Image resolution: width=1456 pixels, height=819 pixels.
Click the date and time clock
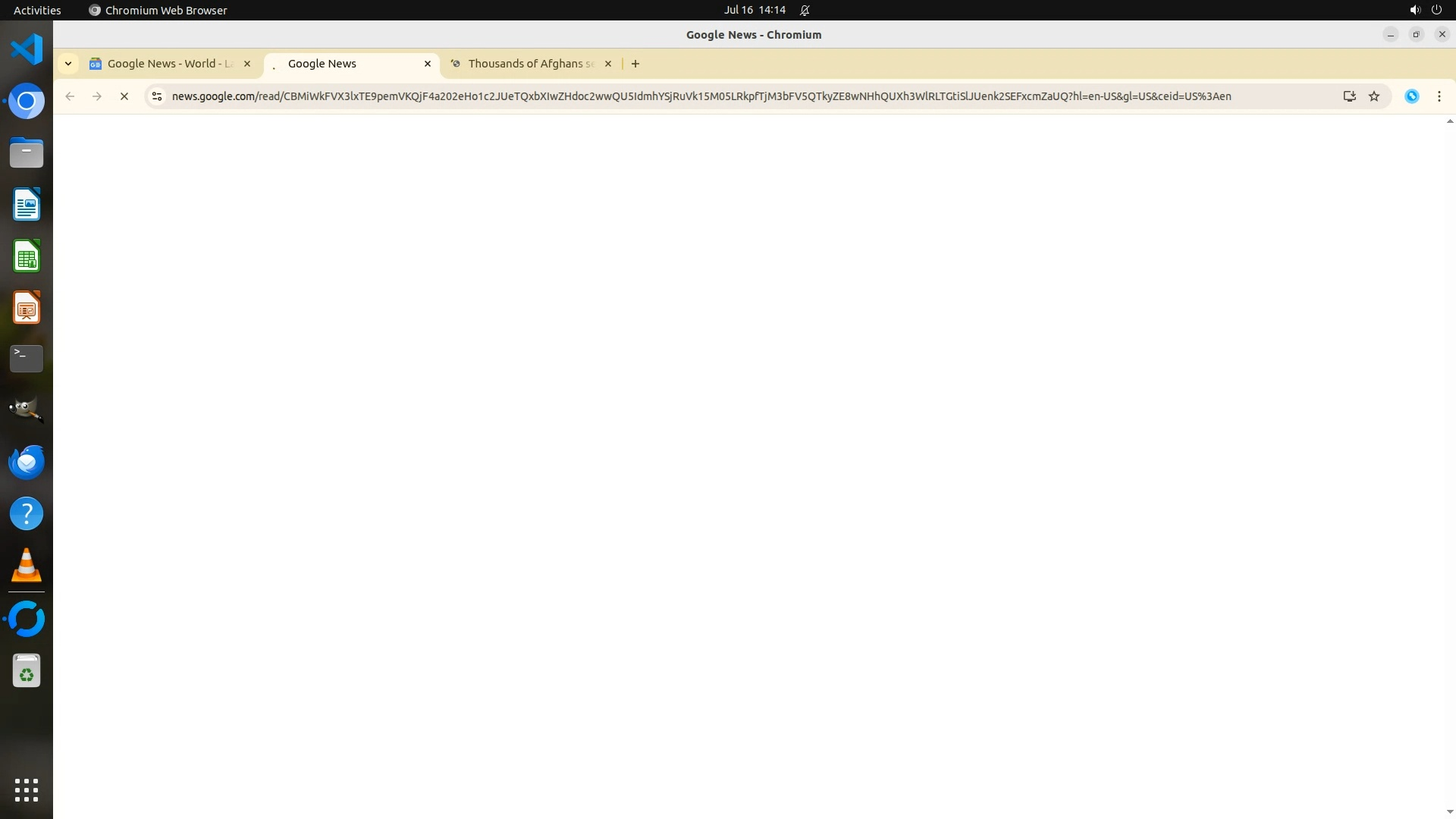[x=754, y=10]
